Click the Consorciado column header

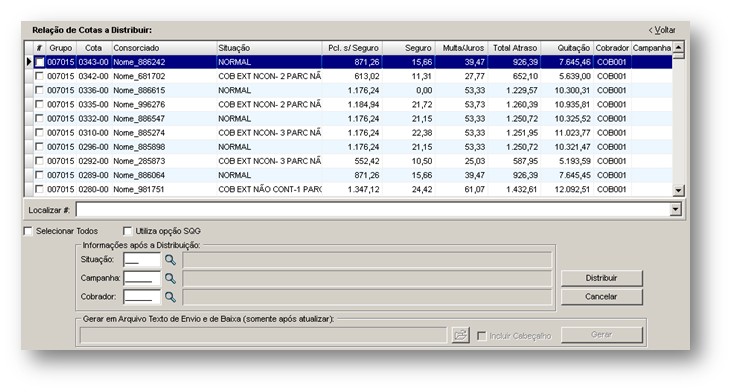click(x=164, y=48)
